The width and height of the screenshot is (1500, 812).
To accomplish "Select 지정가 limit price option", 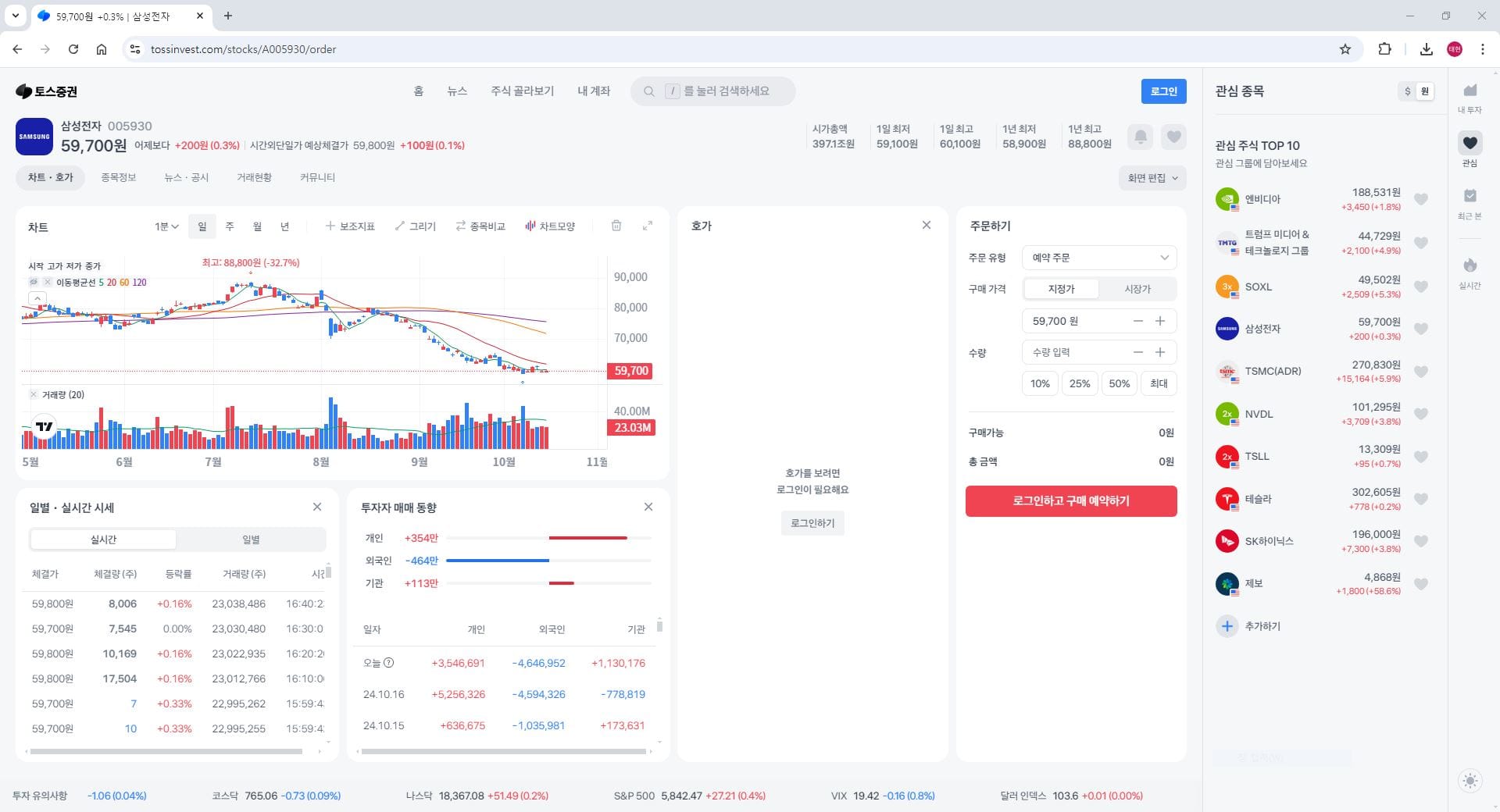I will point(1061,289).
